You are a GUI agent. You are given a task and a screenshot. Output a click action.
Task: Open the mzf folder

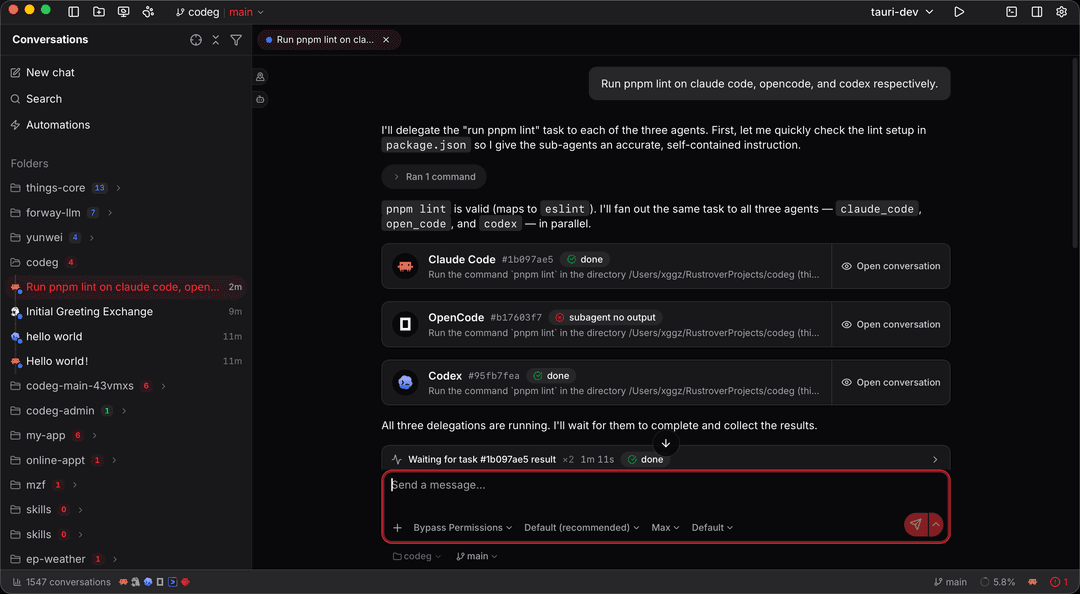tap(36, 485)
